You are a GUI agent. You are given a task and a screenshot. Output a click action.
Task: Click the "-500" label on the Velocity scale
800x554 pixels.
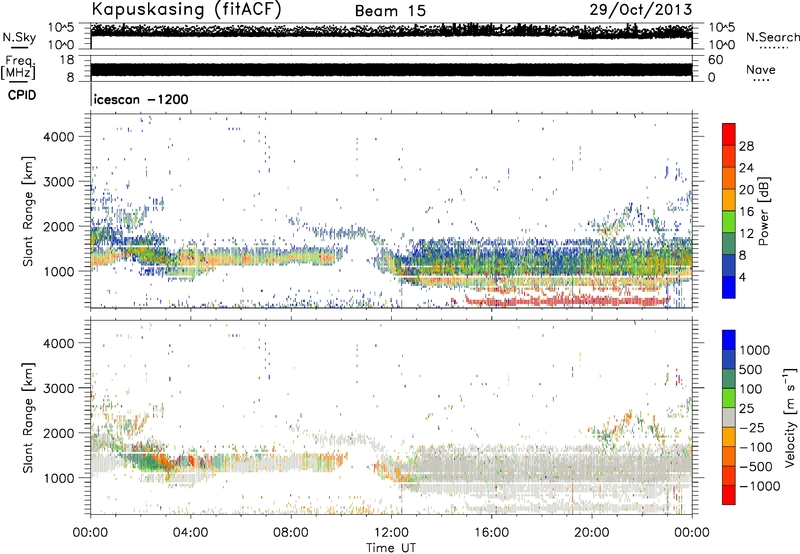[x=756, y=466]
